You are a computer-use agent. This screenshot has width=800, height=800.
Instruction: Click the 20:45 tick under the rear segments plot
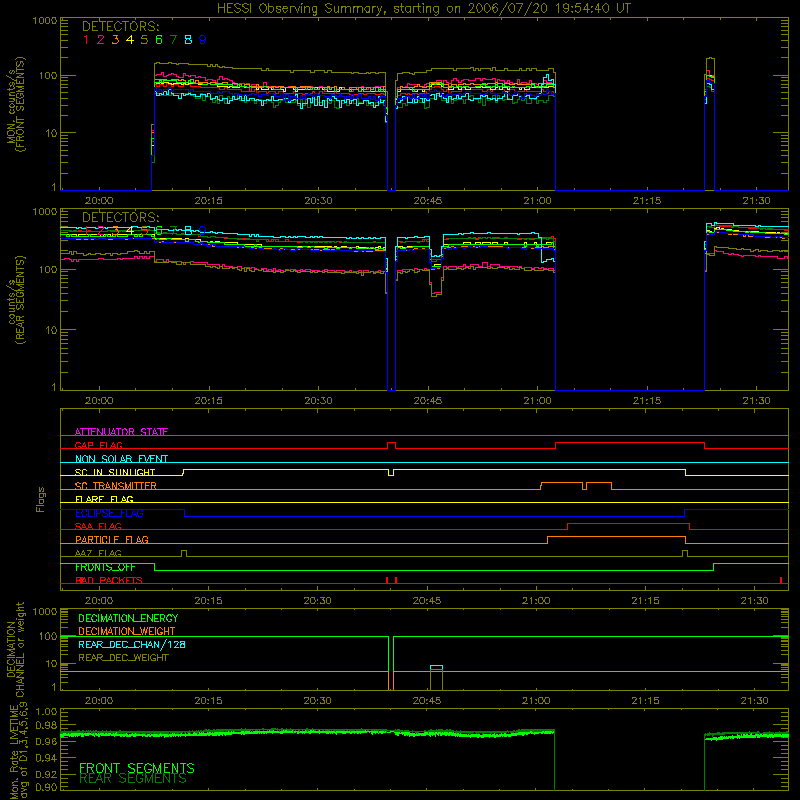pos(428,401)
